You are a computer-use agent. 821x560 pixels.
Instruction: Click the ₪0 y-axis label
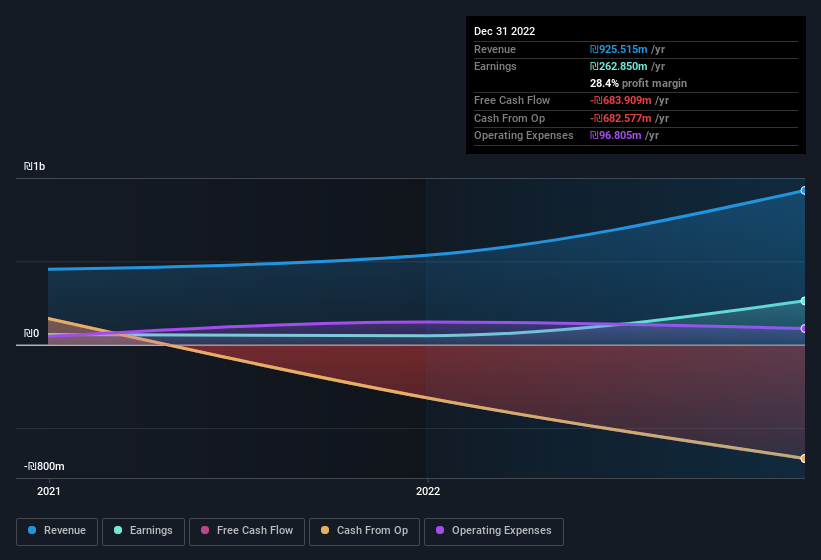[31, 333]
